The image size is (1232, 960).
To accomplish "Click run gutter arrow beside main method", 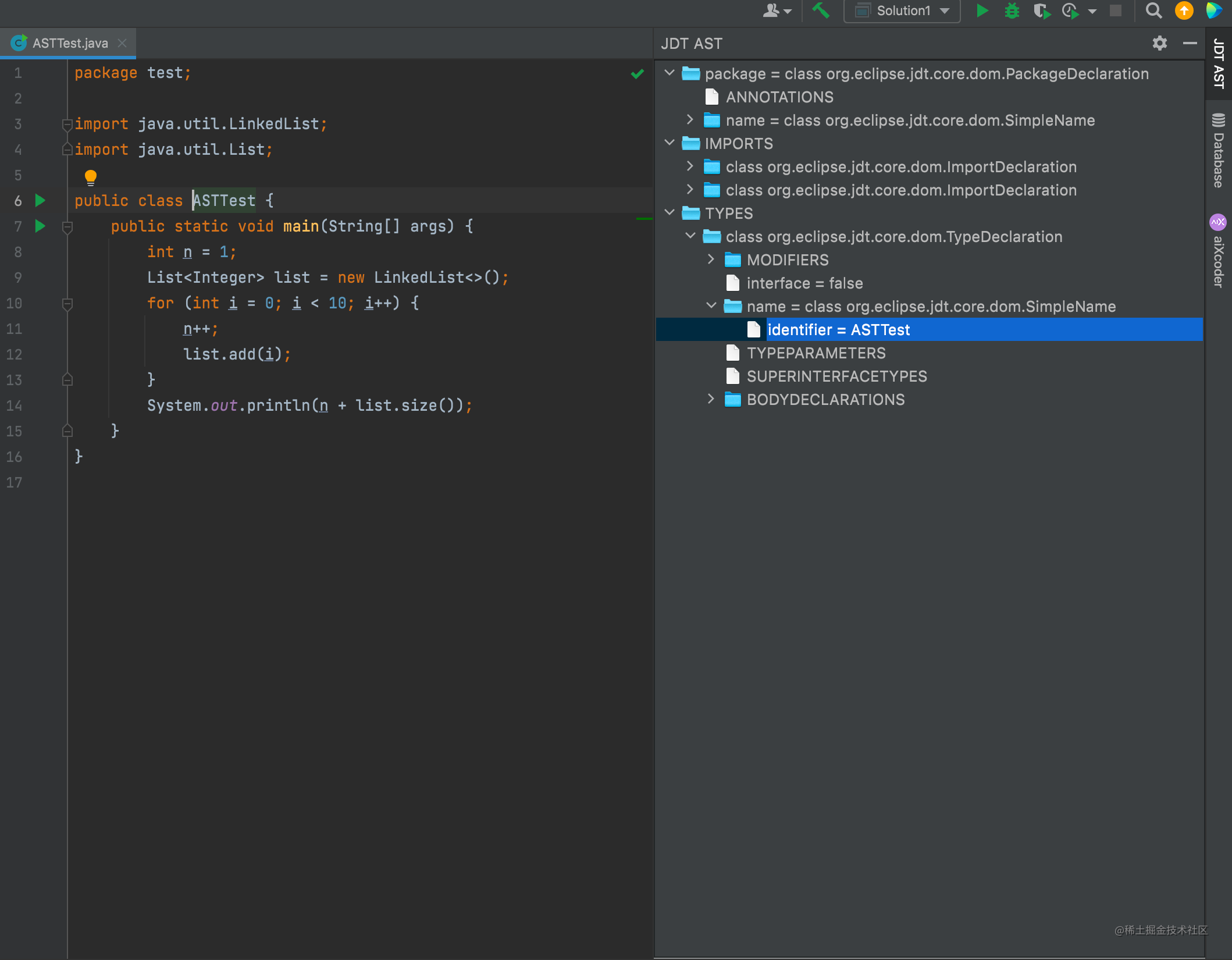I will click(40, 226).
